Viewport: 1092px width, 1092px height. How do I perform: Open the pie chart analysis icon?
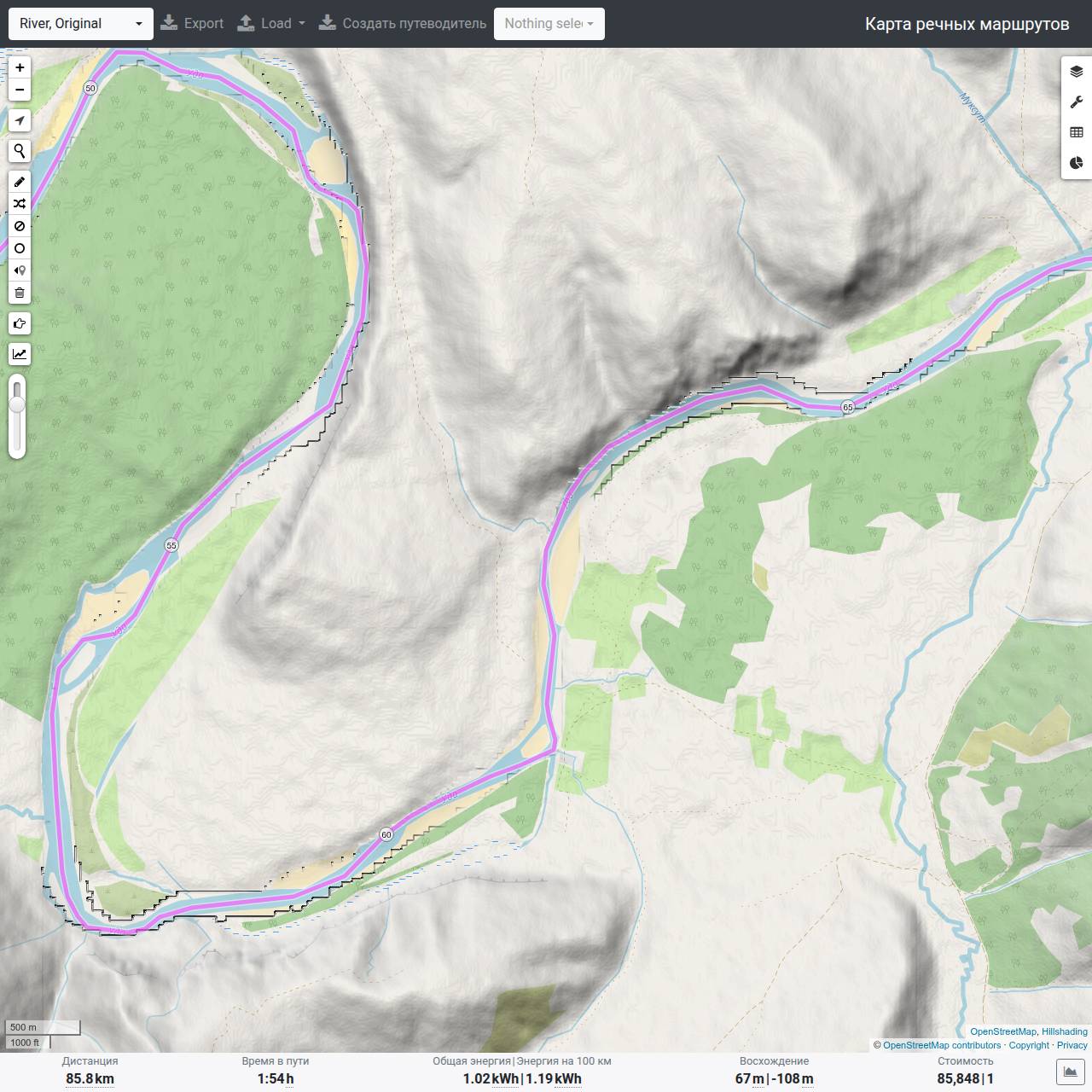click(x=1077, y=163)
